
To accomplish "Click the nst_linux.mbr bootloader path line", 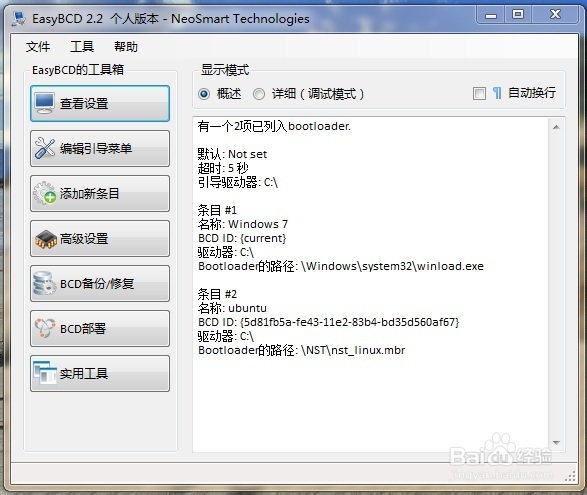I will pos(302,350).
